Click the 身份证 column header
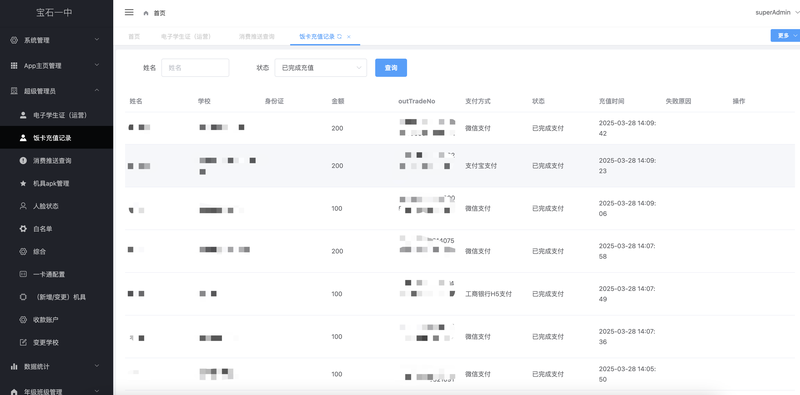The height and width of the screenshot is (395, 800). [x=274, y=101]
